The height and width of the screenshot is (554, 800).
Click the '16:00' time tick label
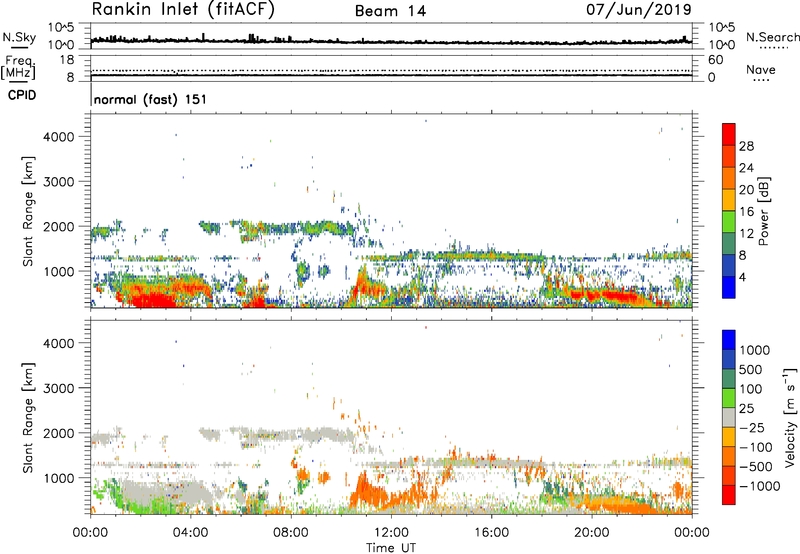tap(491, 533)
